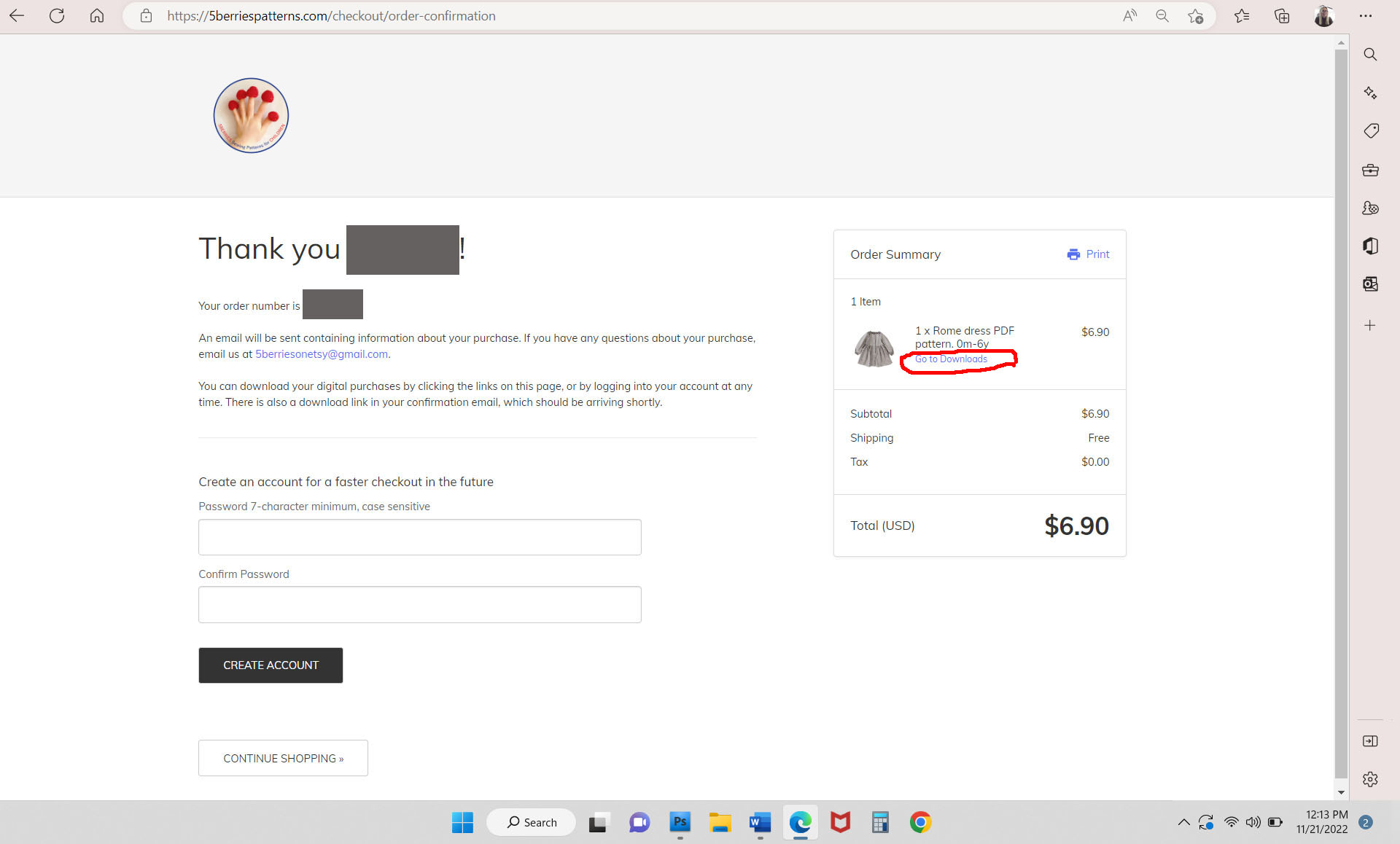Click the browser home icon
1400x844 pixels.
(x=97, y=15)
